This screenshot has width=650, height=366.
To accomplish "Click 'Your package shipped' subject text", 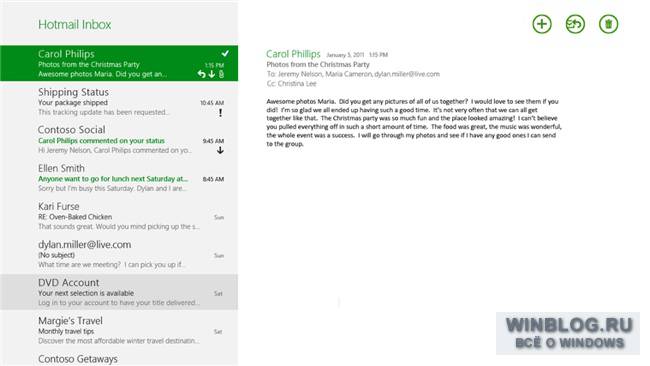I will [73, 102].
